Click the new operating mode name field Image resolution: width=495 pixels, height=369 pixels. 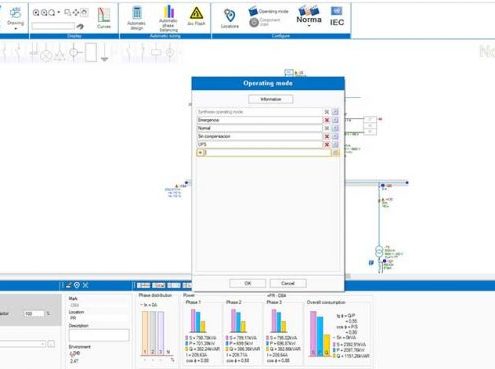(x=268, y=153)
